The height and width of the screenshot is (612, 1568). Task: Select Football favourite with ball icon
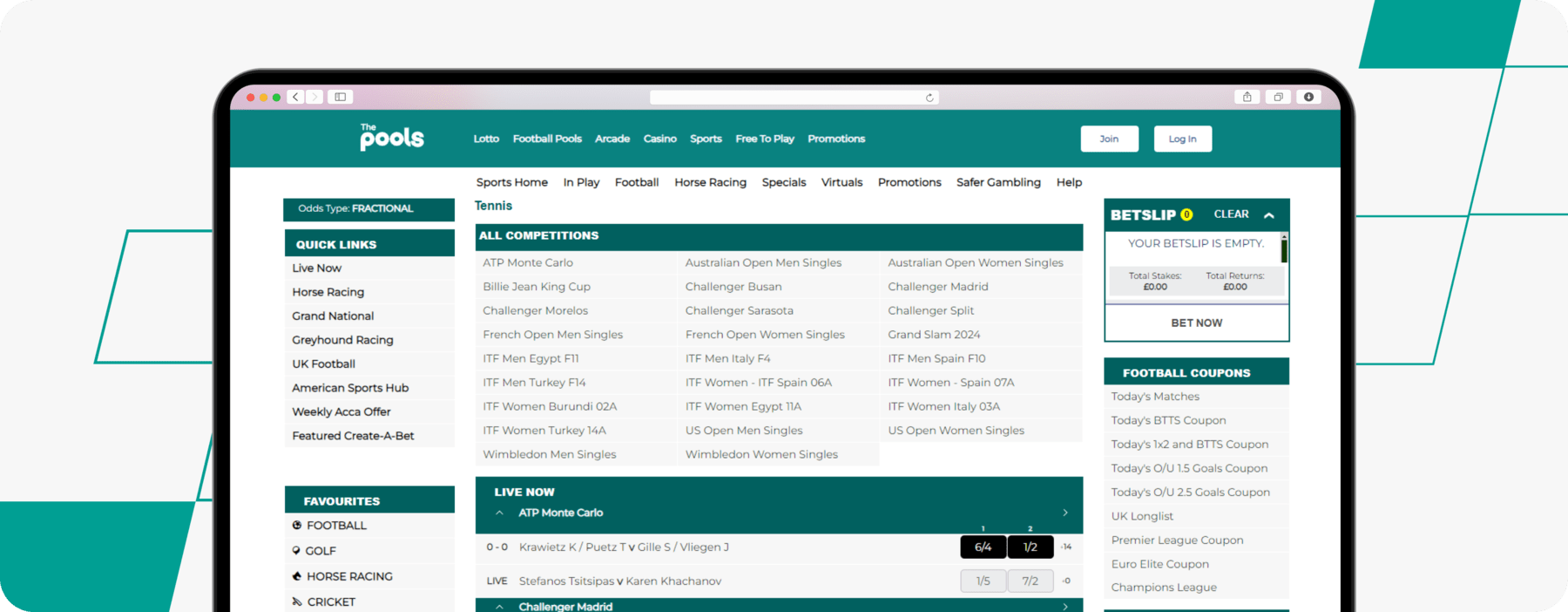click(297, 525)
